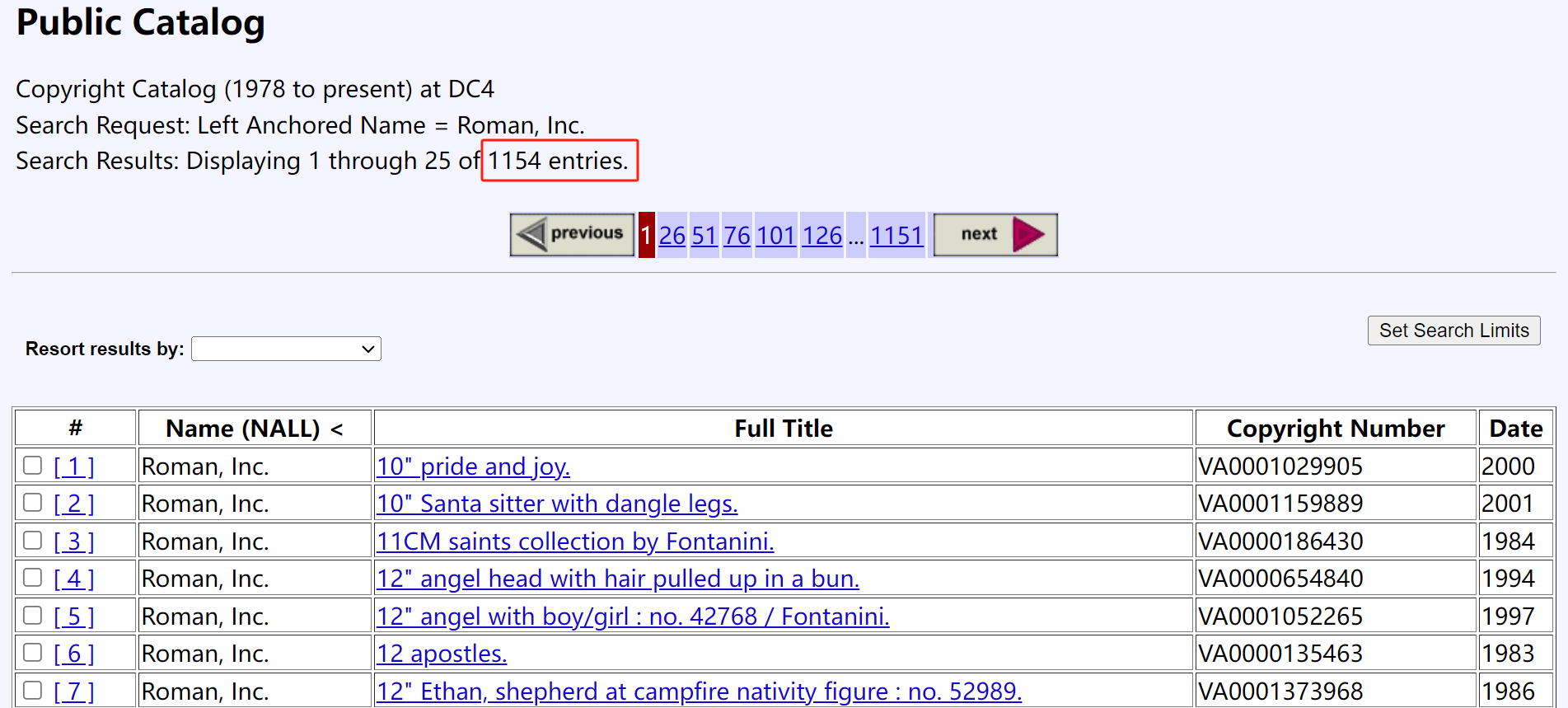Image resolution: width=1568 pixels, height=708 pixels.
Task: Open the Resort results by dropdown
Action: [286, 349]
